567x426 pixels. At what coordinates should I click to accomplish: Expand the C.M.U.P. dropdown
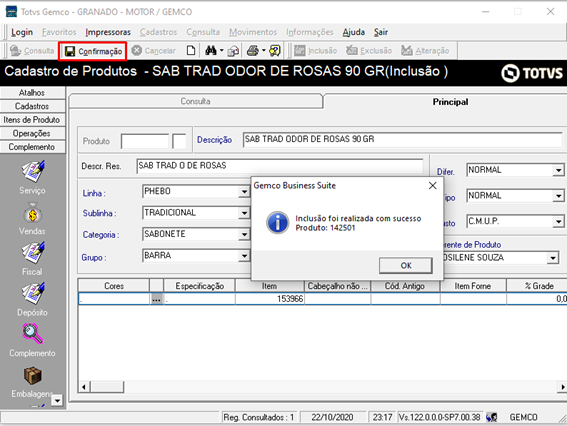[559, 221]
